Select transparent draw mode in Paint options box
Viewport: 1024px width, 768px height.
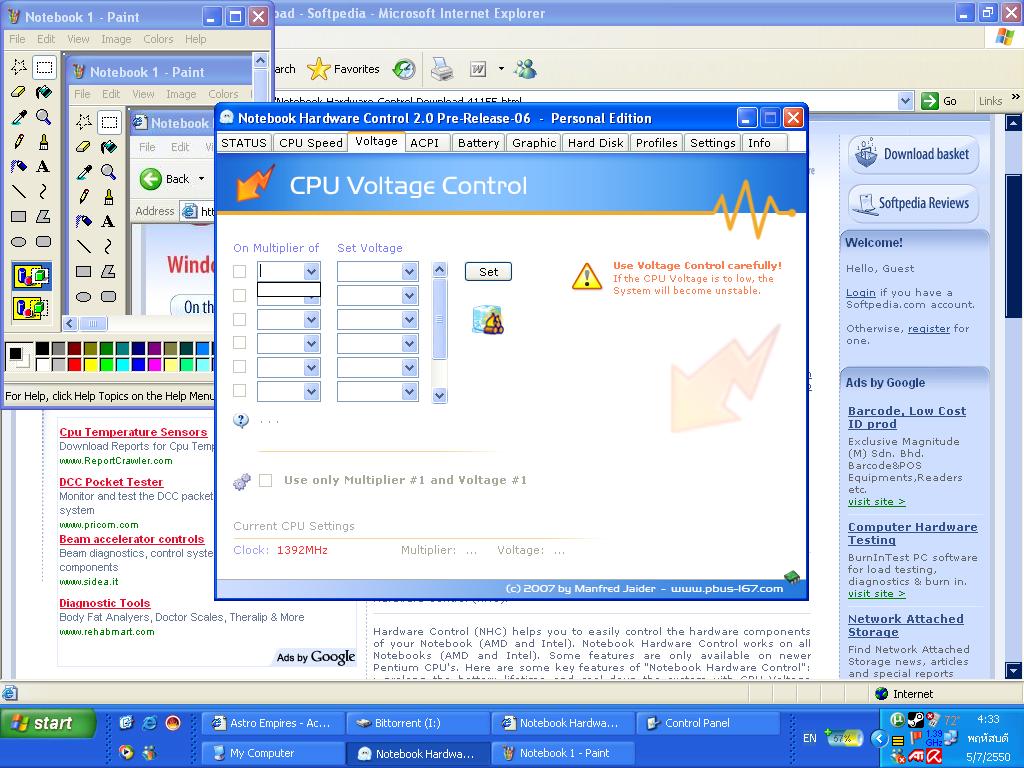(31, 308)
